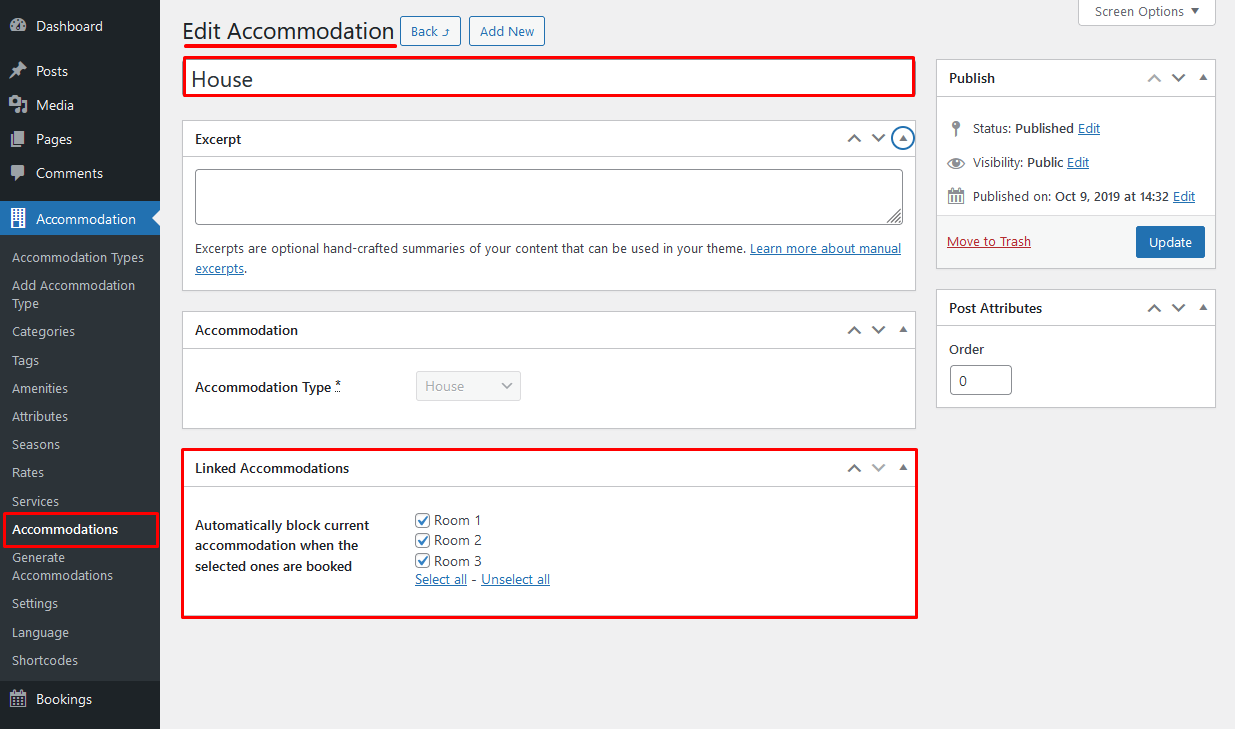Move Accommodation panel down arrow
This screenshot has height=729, width=1235.
click(878, 329)
